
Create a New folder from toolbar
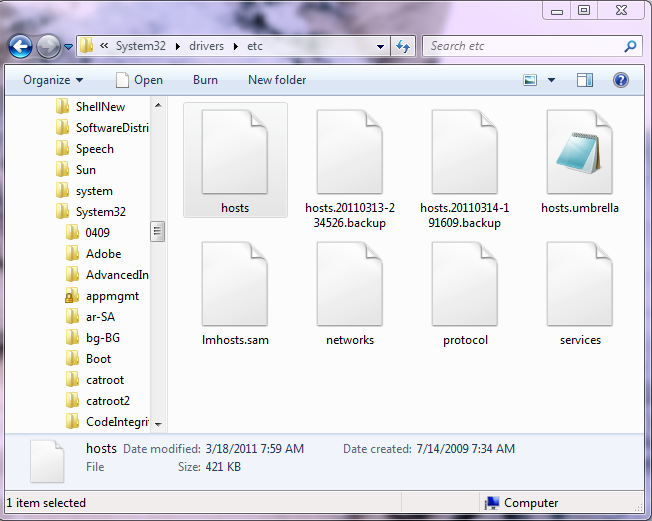(277, 79)
